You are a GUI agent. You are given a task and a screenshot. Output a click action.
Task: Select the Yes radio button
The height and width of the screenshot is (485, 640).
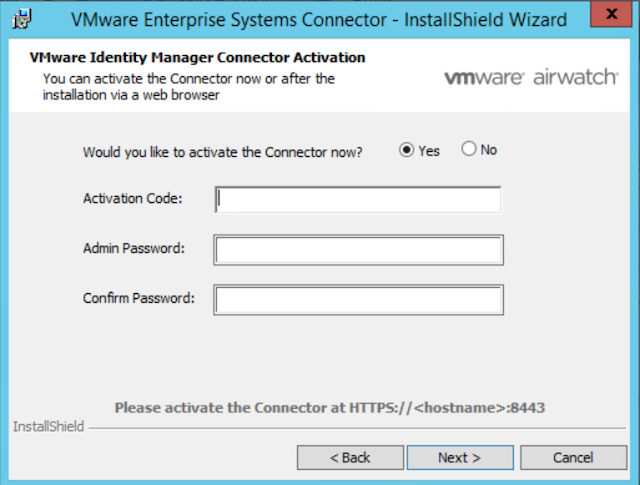pos(407,150)
